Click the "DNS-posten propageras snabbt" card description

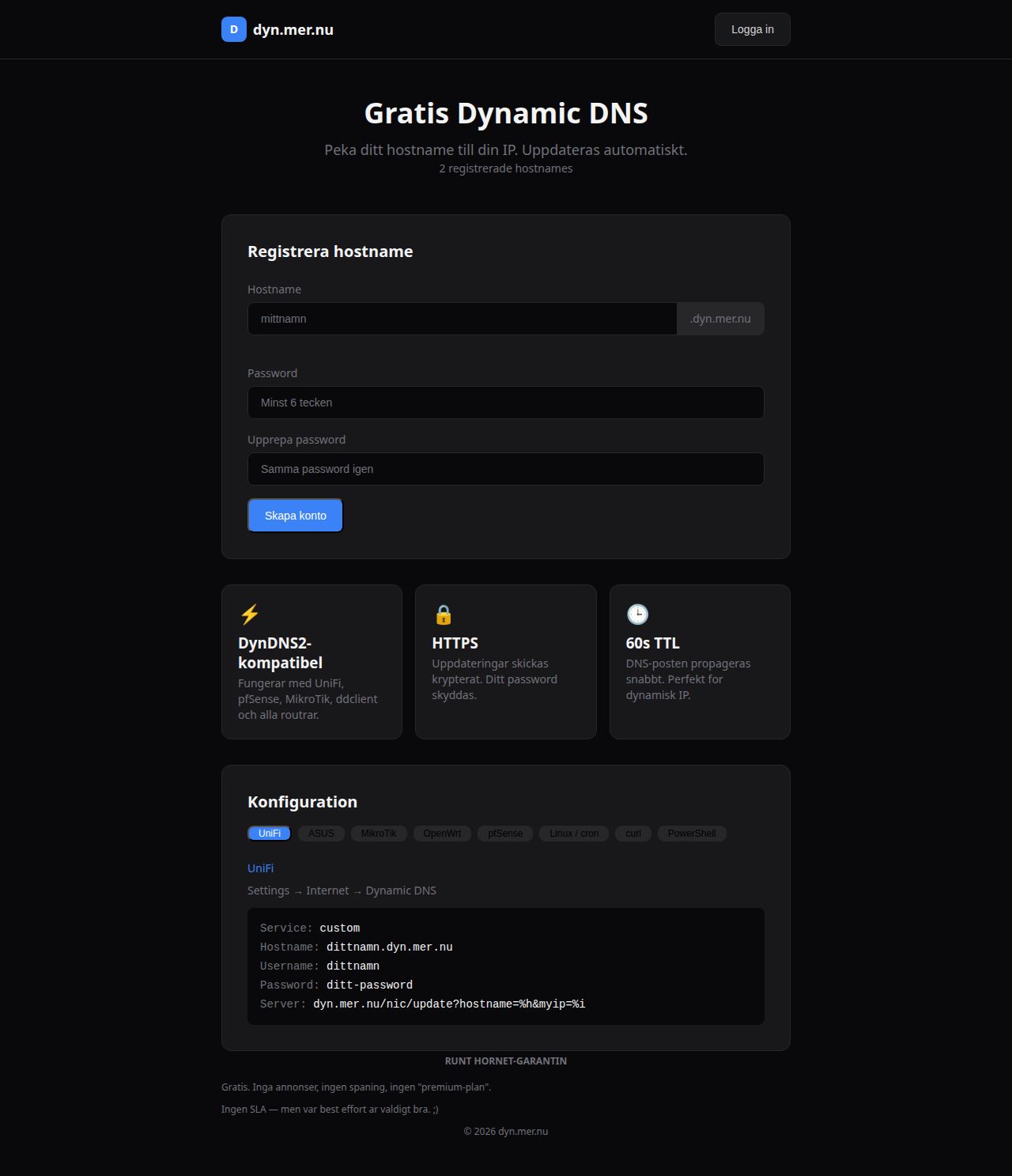click(689, 679)
